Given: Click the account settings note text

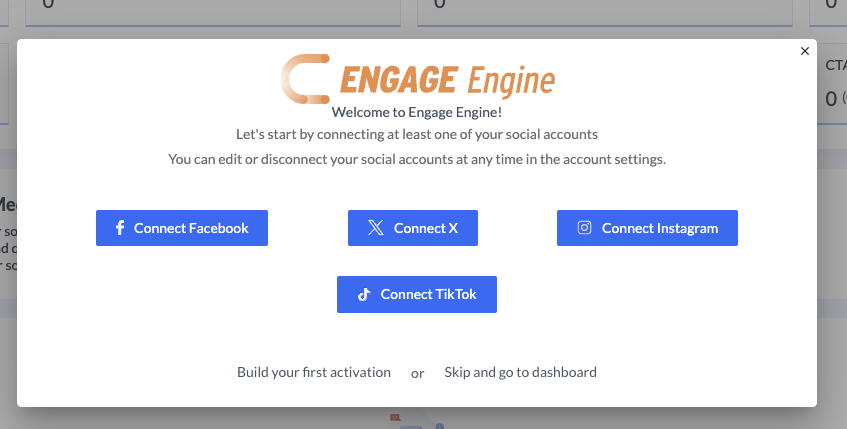Looking at the screenshot, I should coord(416,159).
